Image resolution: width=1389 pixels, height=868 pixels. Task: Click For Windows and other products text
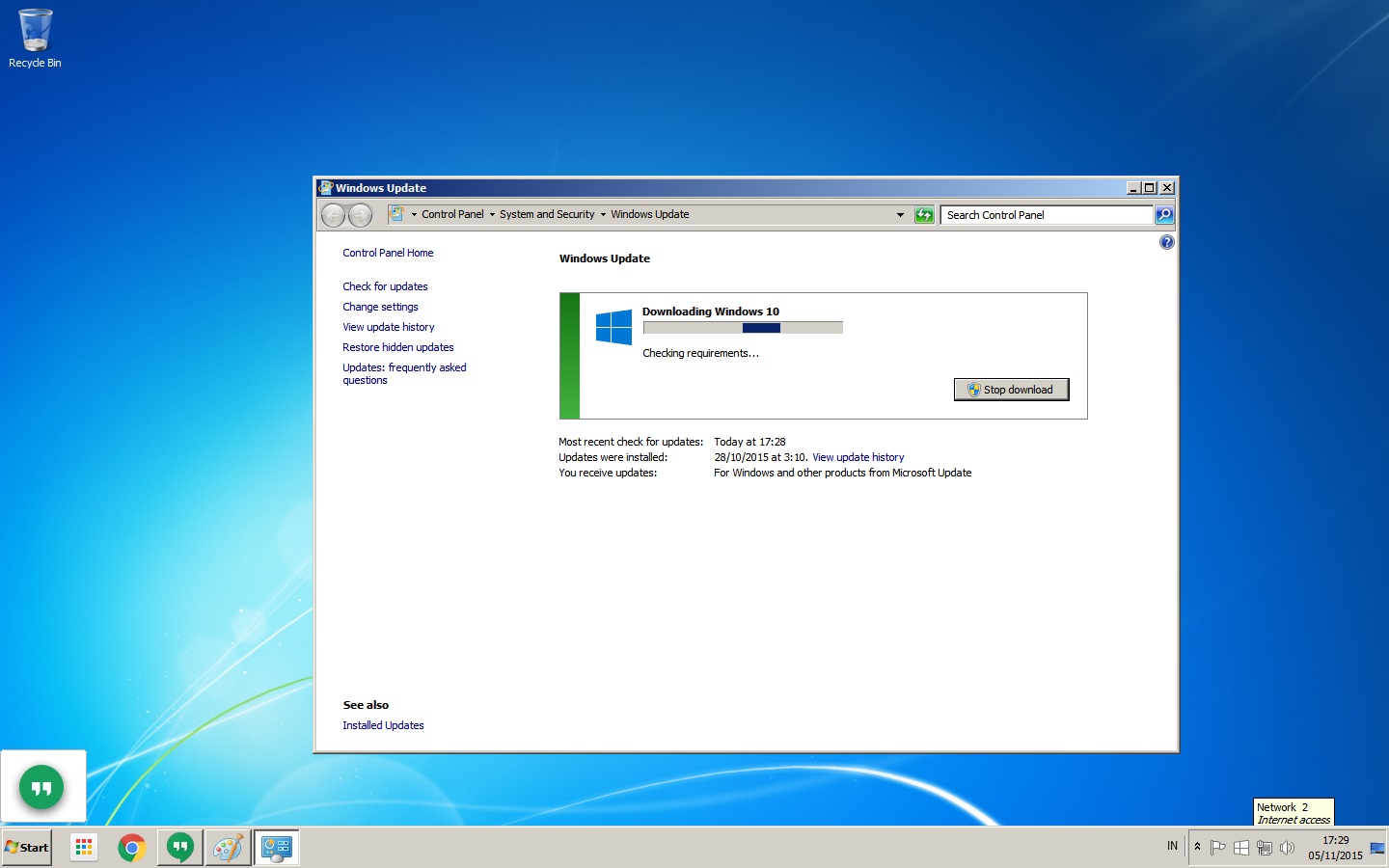842,473
